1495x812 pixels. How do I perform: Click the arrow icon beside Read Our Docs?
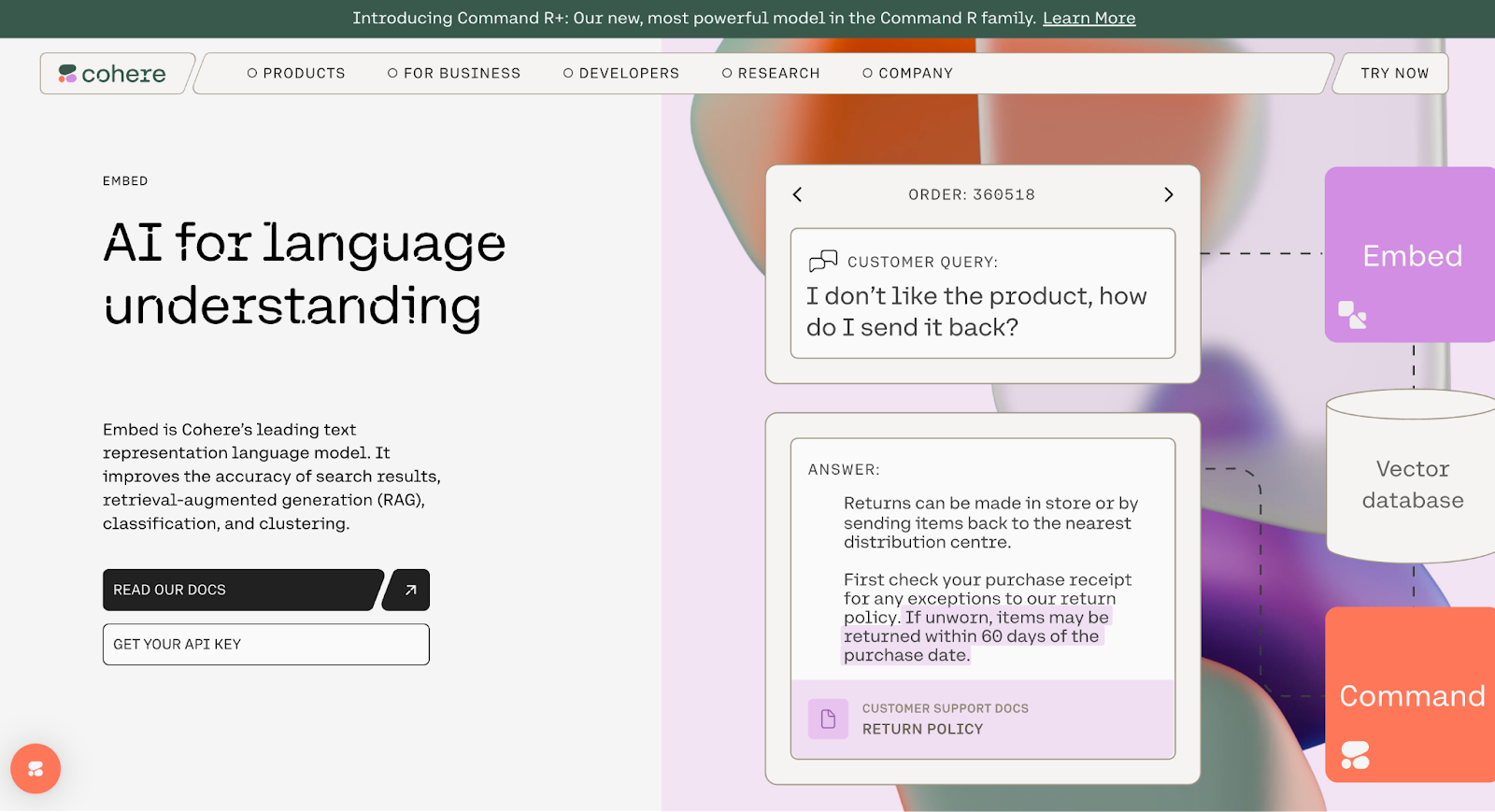click(x=410, y=590)
